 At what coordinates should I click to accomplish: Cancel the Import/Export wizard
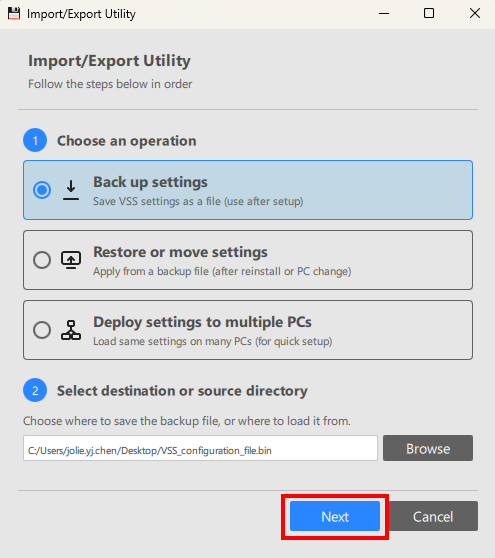coord(433,516)
